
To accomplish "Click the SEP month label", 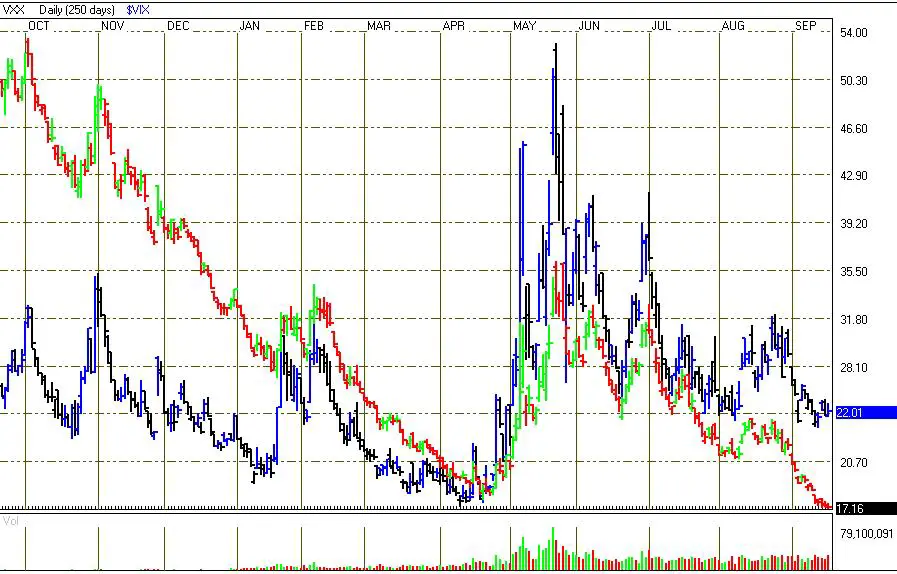I will pyautogui.click(x=805, y=26).
